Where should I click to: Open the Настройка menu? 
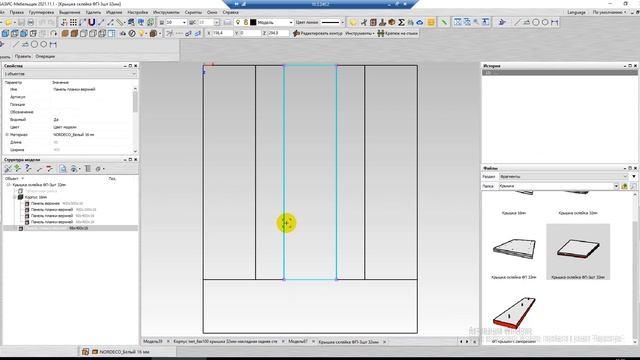click(x=138, y=12)
